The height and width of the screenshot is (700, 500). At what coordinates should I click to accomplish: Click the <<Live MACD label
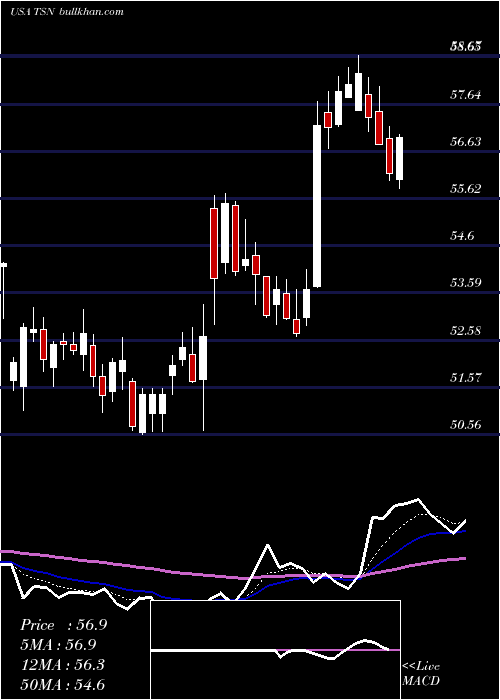click(x=421, y=673)
